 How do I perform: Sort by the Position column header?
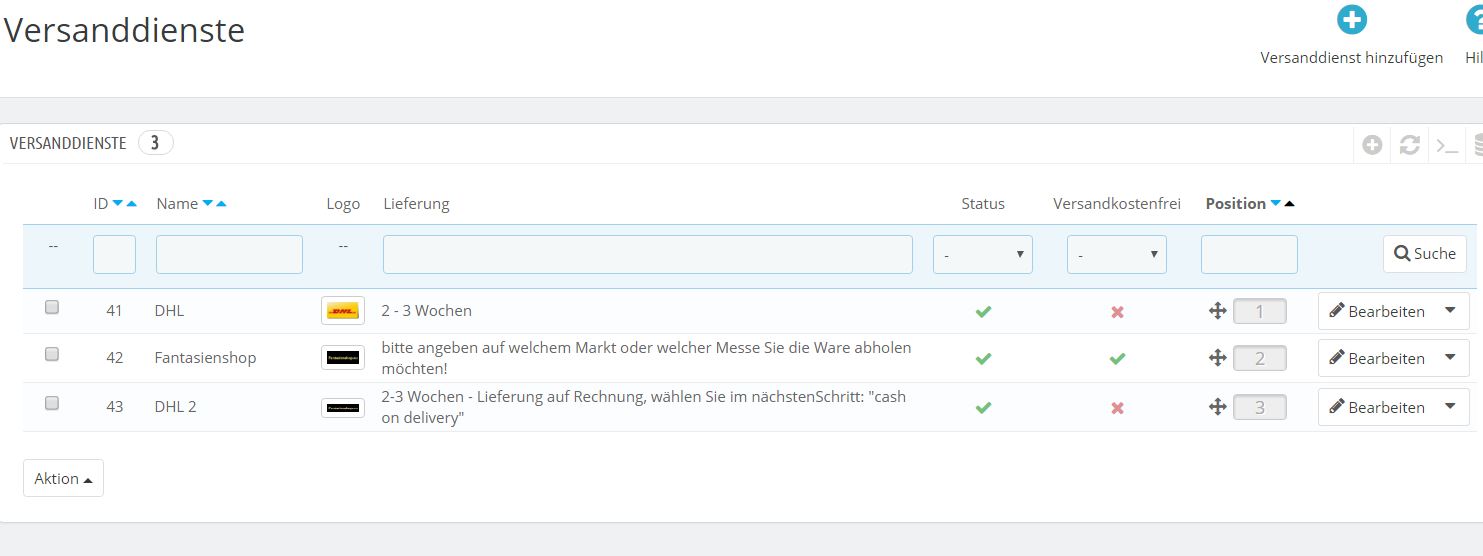coord(1235,204)
